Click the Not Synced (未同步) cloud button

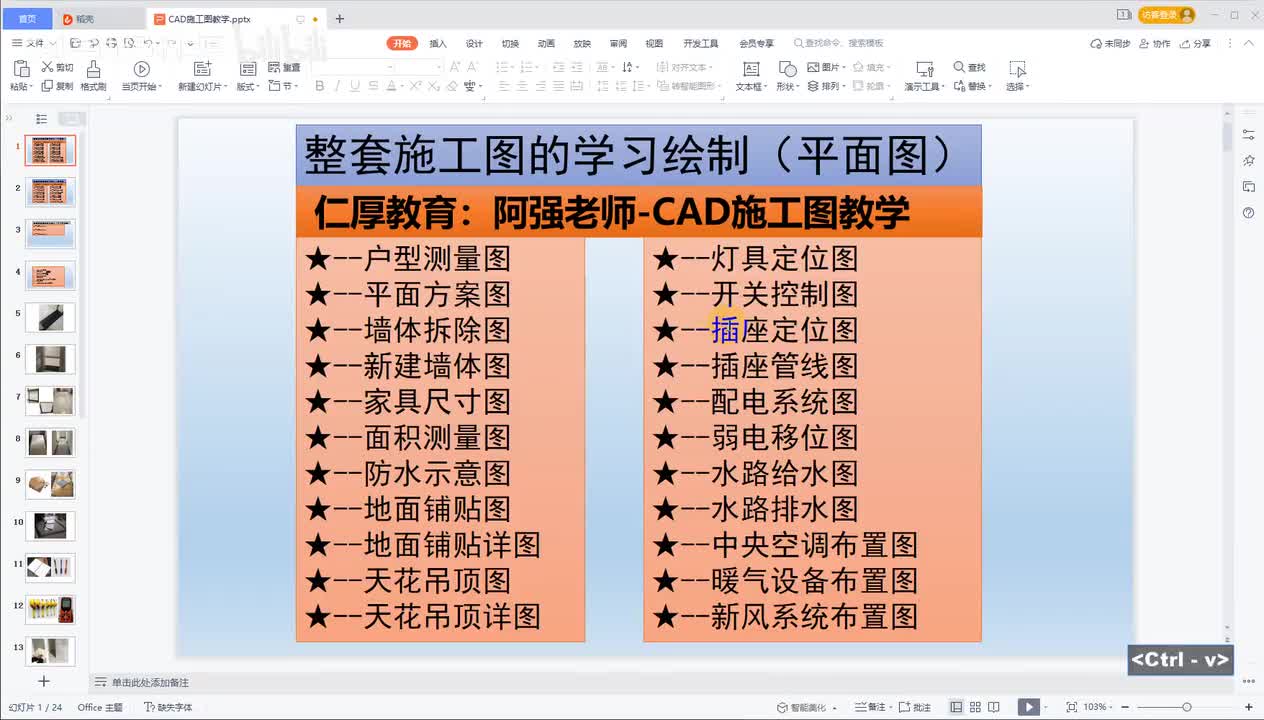[1110, 43]
